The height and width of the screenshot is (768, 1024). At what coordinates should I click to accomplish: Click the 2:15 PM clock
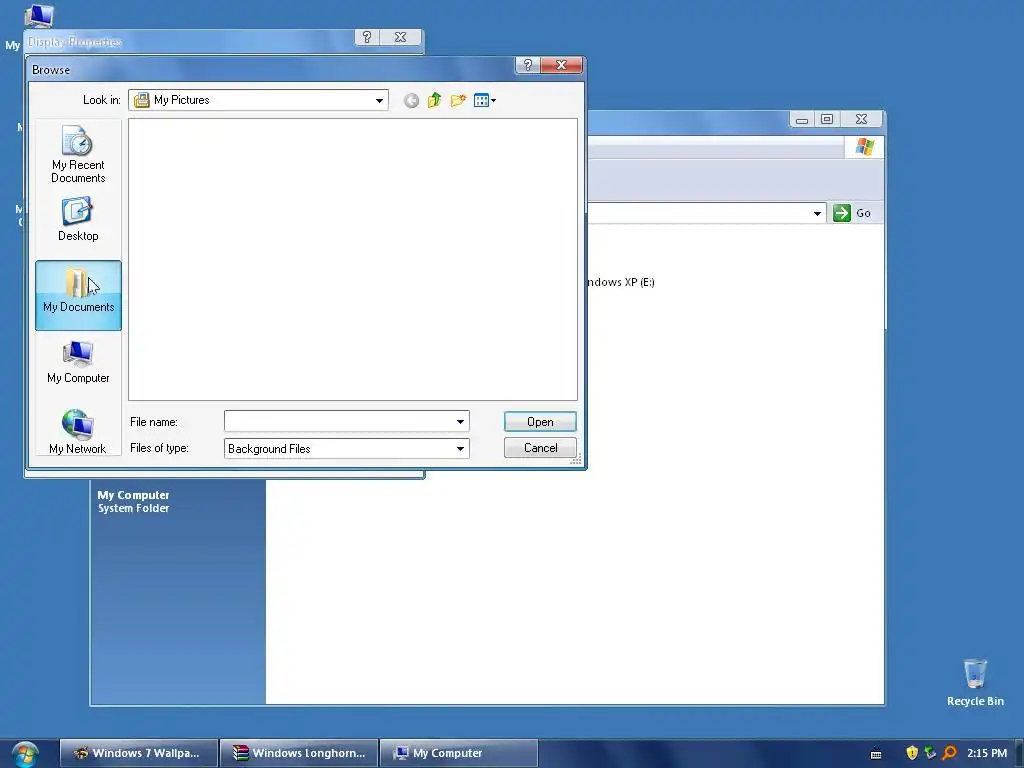pos(987,753)
